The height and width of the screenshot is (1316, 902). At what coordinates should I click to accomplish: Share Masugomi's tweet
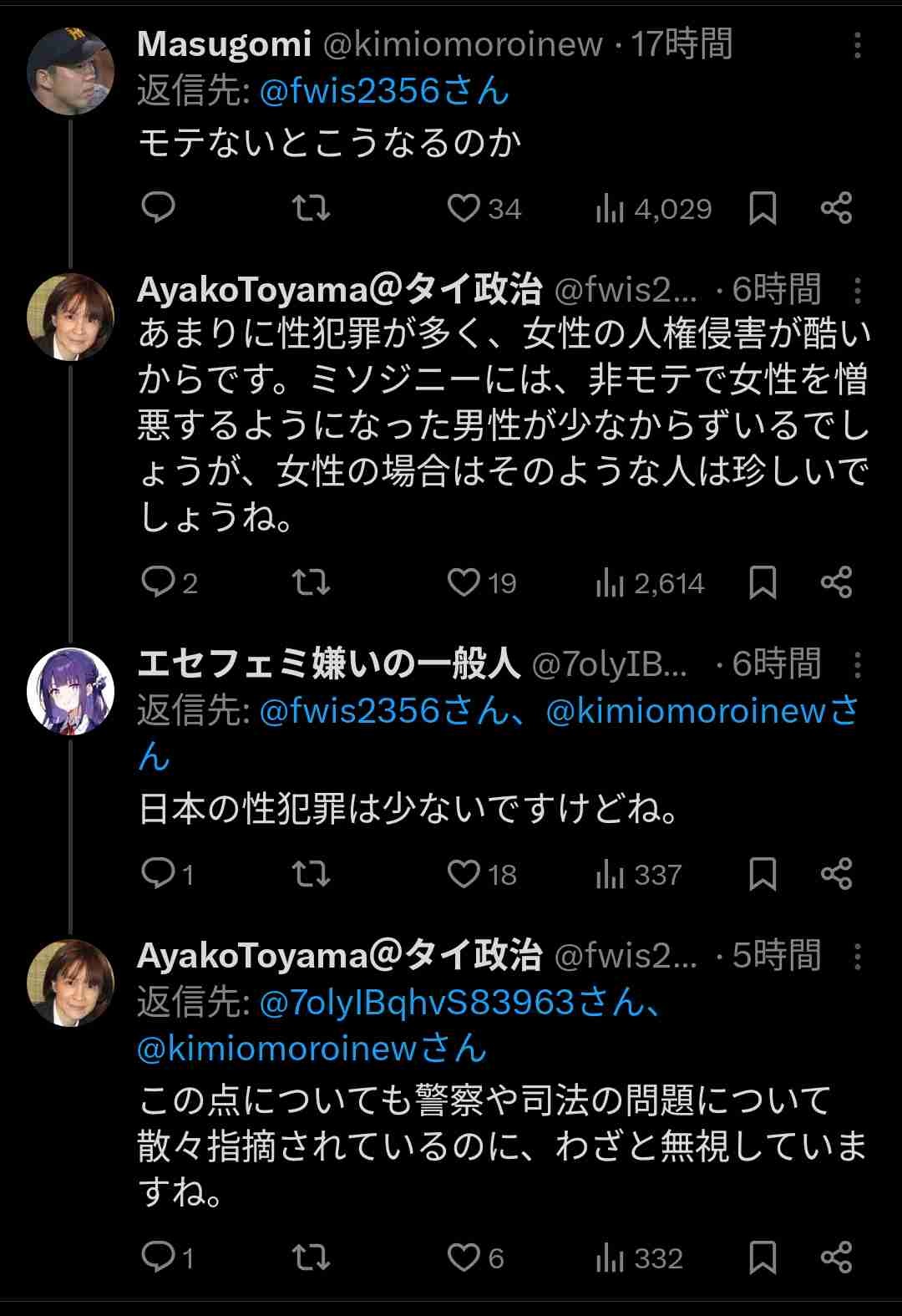[836, 207]
